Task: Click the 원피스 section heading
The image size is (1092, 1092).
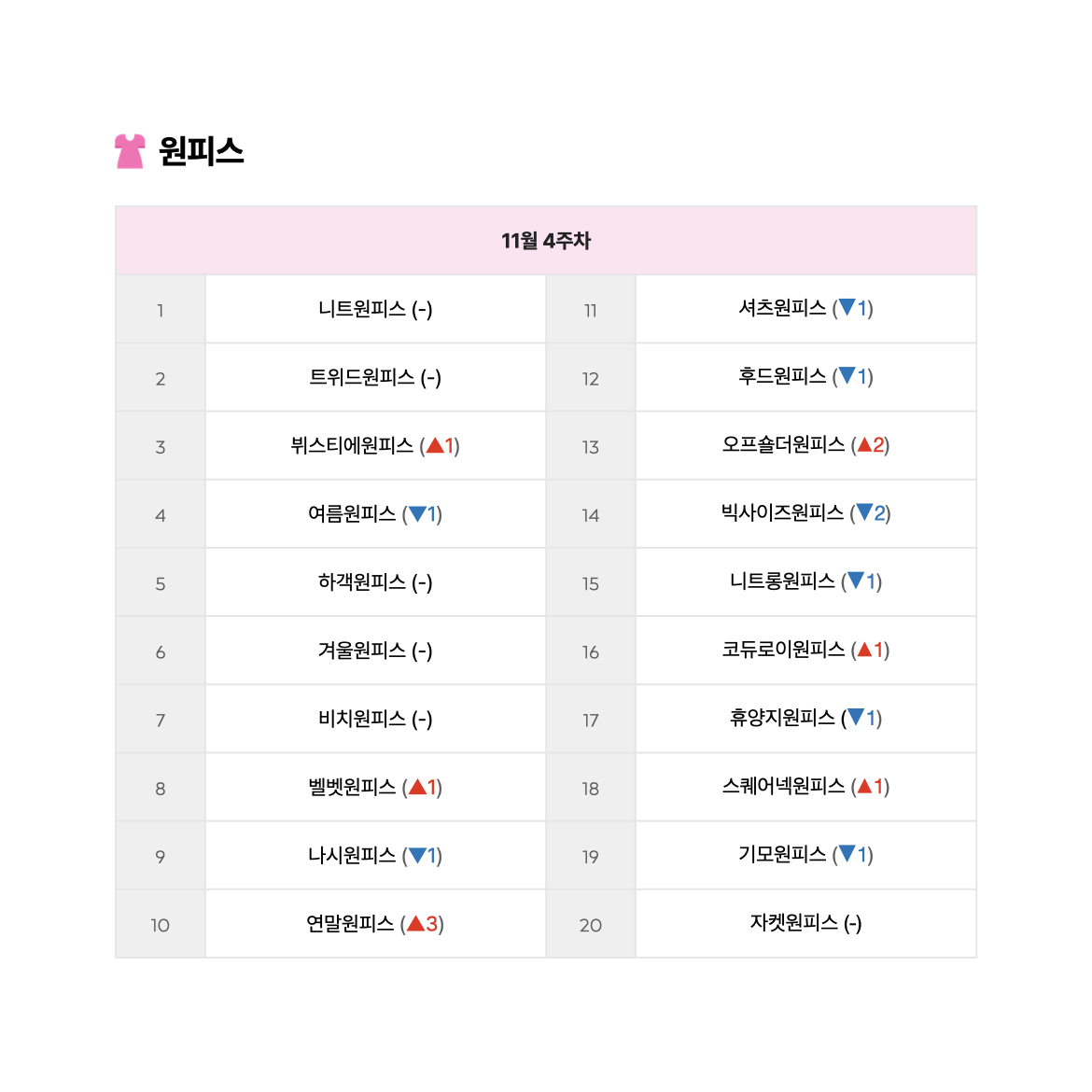Action: (x=202, y=151)
